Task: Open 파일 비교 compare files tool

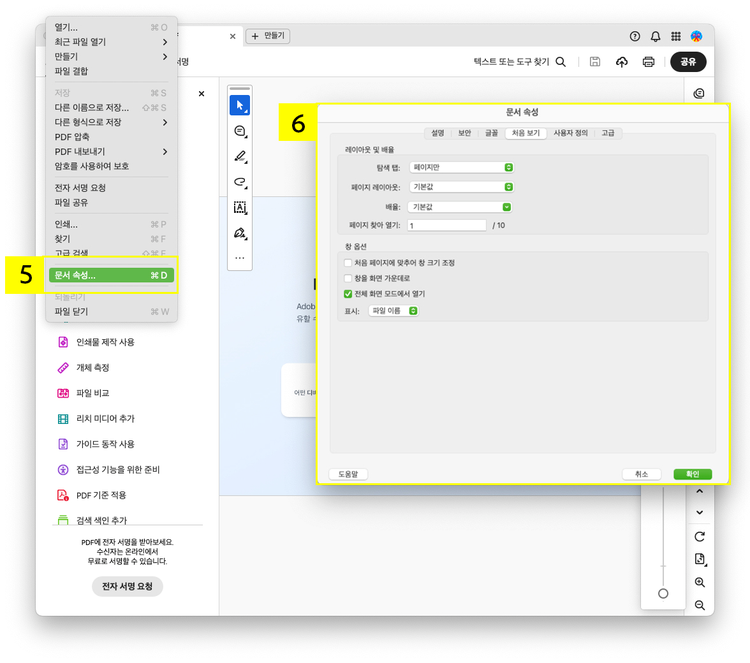Action: point(84,393)
